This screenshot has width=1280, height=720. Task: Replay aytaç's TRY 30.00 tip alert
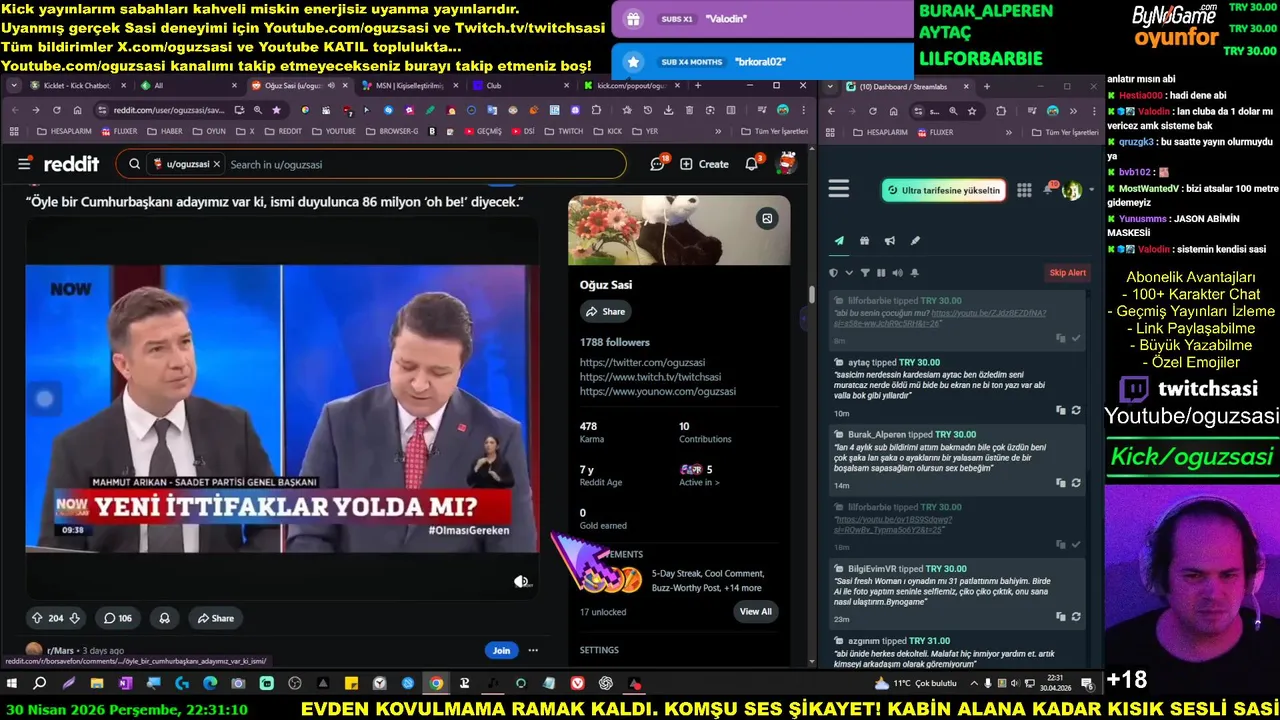pyautogui.click(x=1076, y=410)
